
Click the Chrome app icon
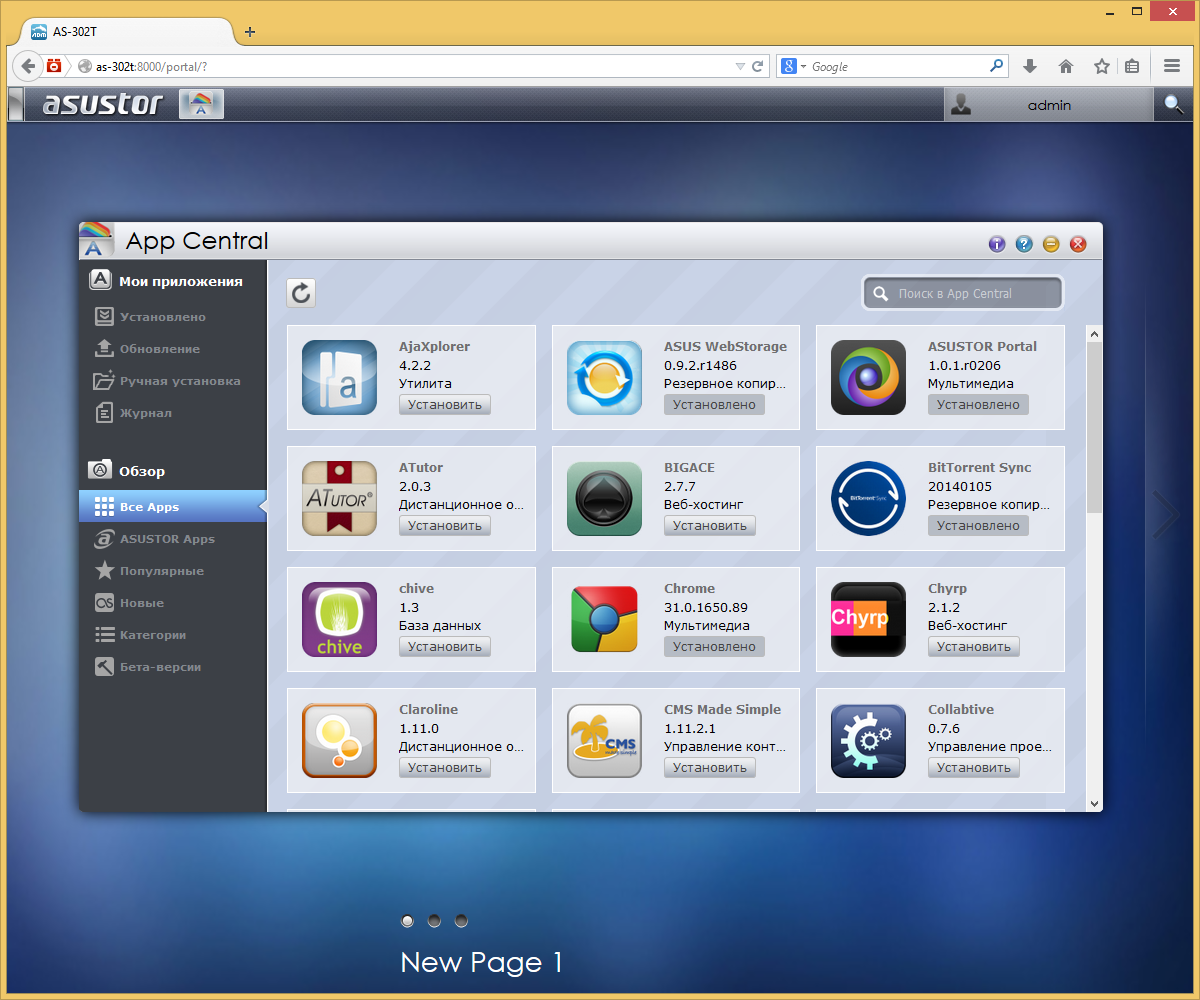604,619
